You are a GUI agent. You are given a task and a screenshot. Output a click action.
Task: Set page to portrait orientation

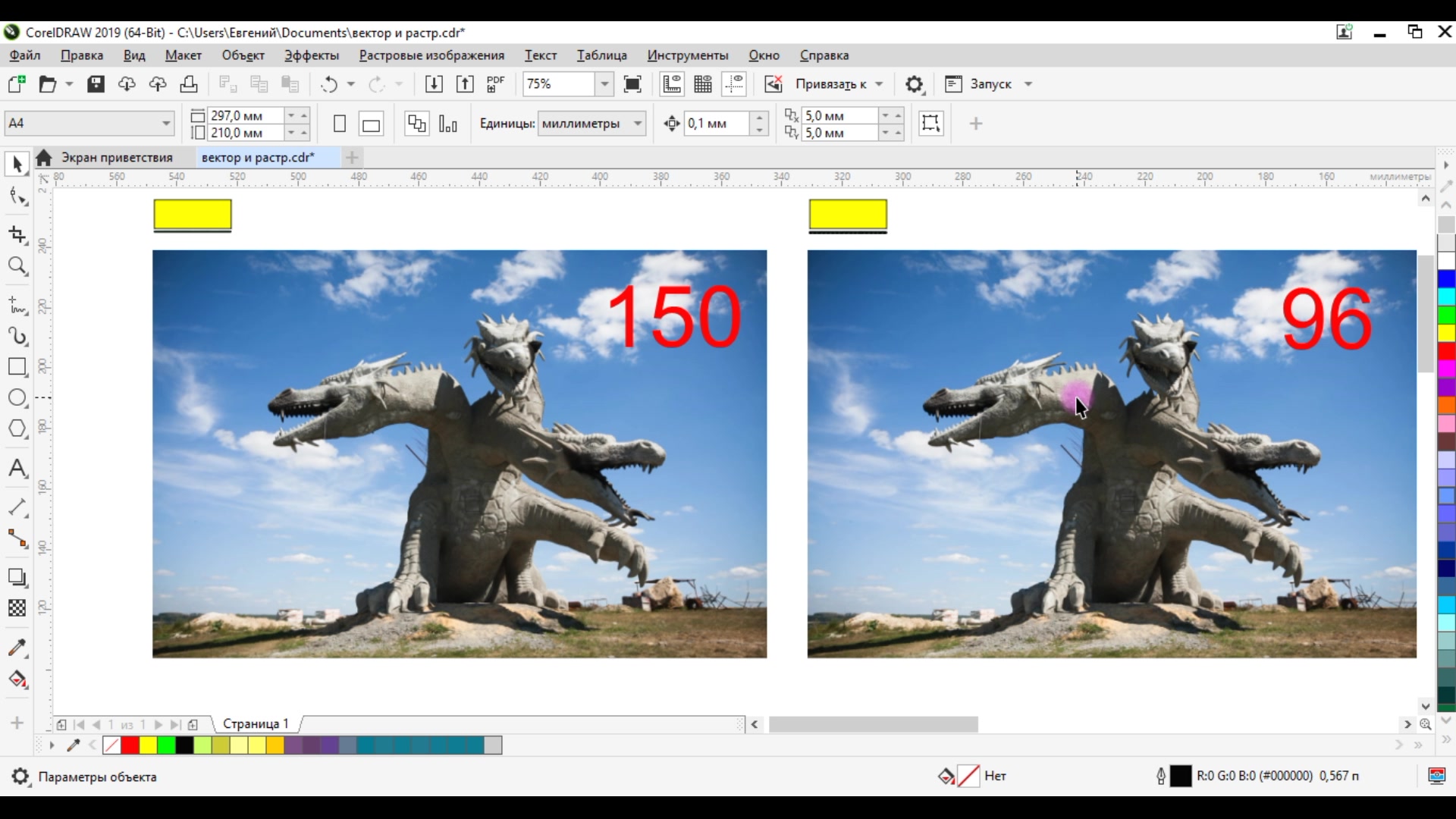[340, 124]
